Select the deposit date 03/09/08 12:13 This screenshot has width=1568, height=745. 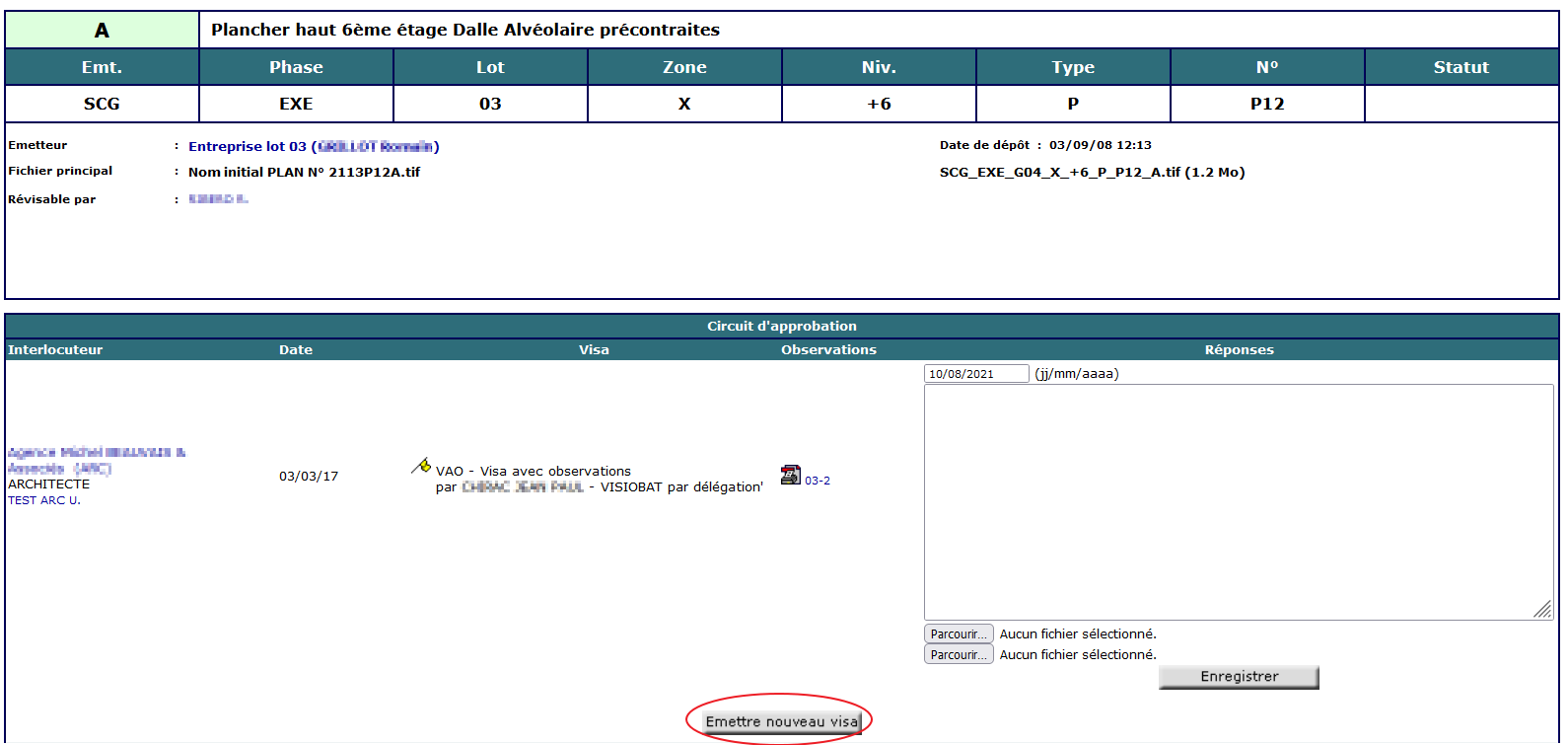1101,145
